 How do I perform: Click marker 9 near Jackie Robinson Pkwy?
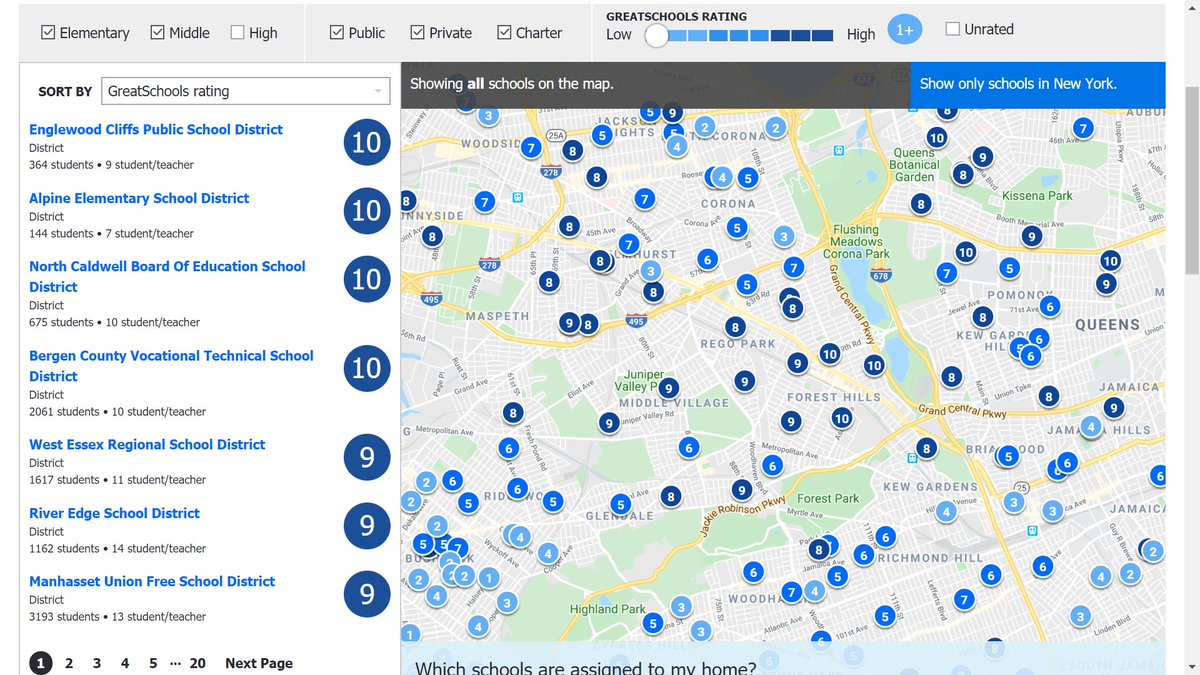741,490
